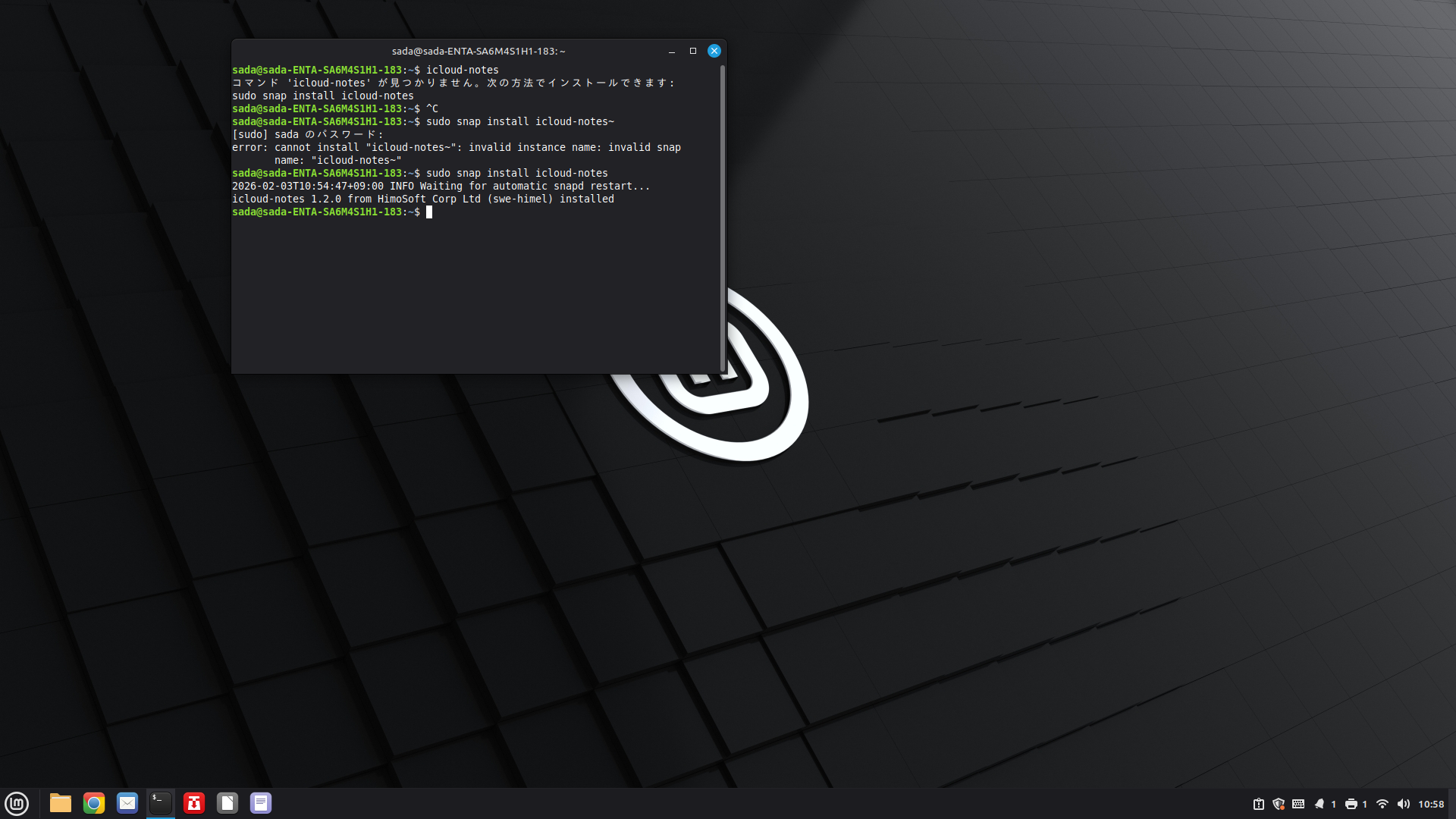Open the purple text editor launcher
The image size is (1456, 819).
coord(261,803)
